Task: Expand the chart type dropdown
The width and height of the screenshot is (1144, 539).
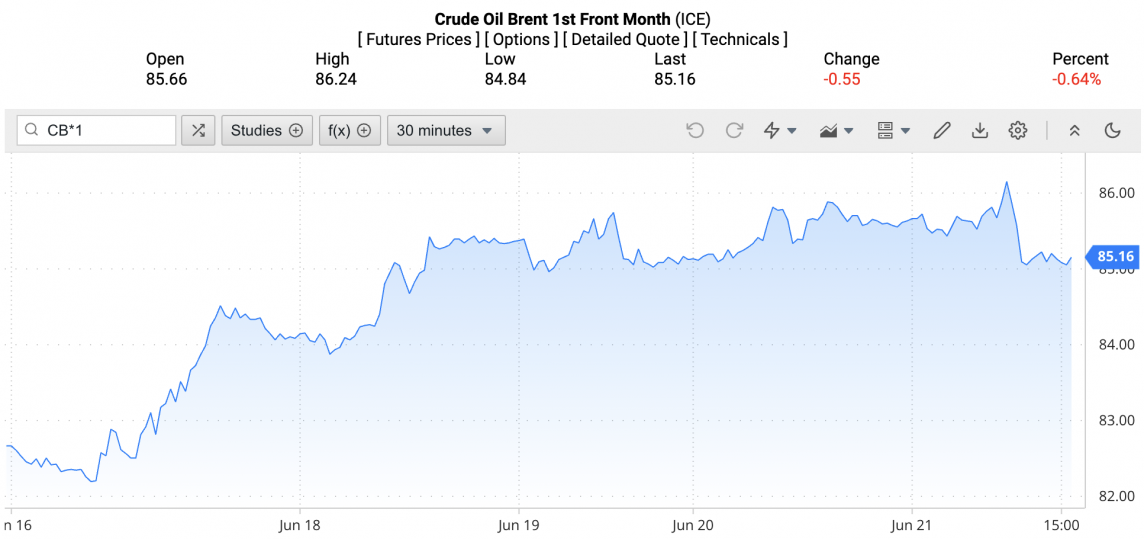Action: point(836,130)
